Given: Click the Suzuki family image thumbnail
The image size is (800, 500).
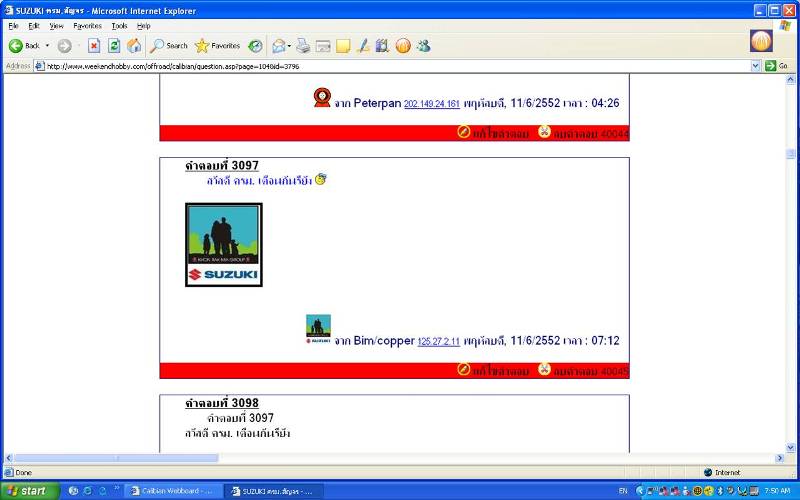Looking at the screenshot, I should coord(224,245).
